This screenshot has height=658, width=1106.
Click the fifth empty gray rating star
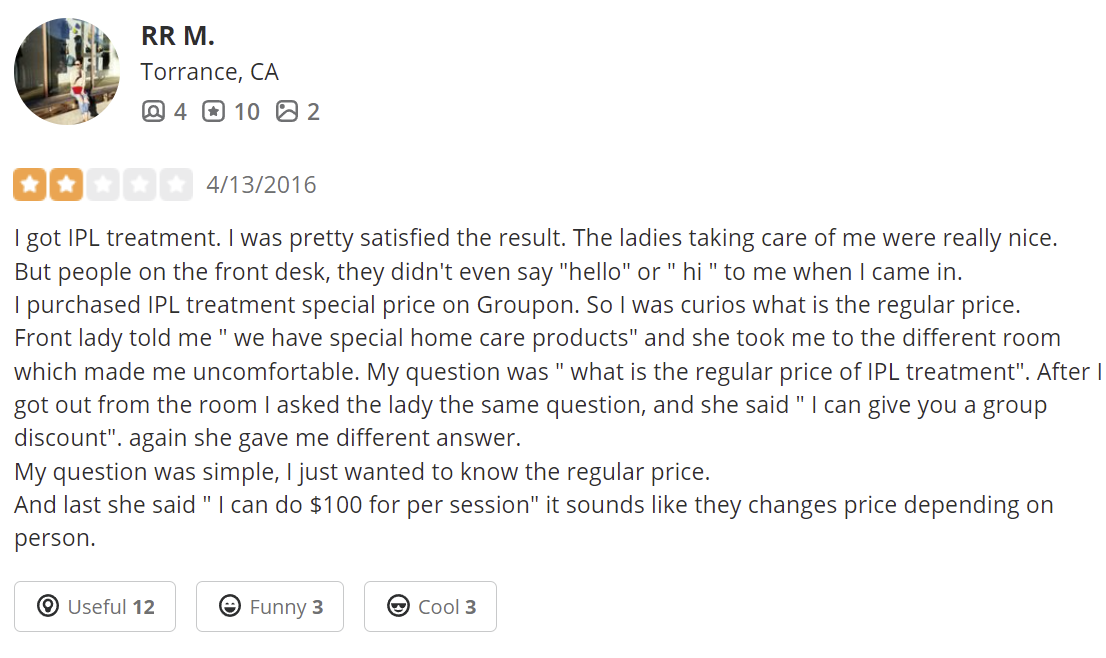[x=176, y=185]
